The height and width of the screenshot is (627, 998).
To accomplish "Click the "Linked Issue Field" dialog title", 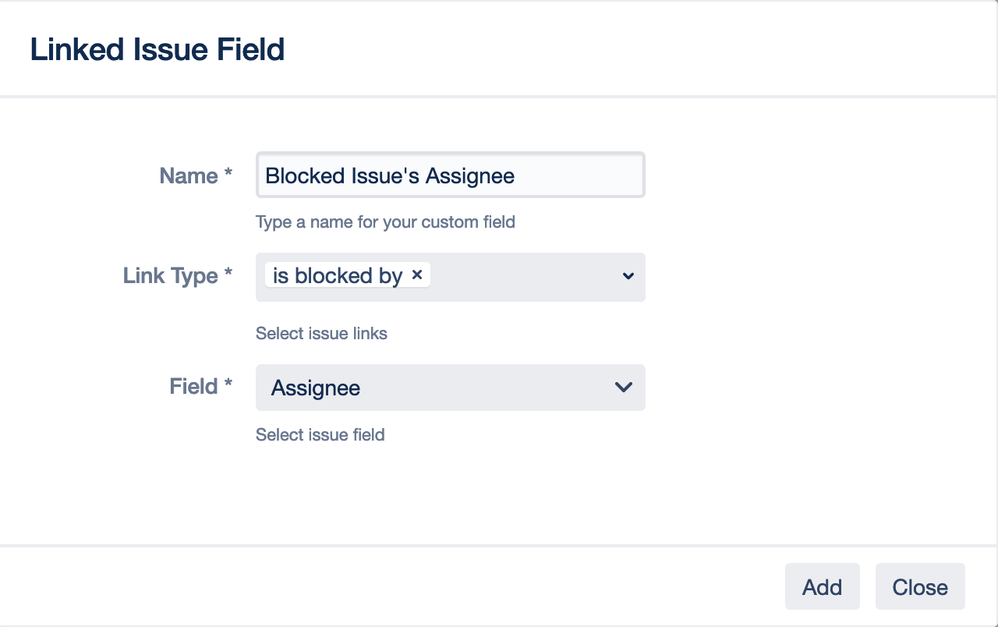I will pos(157,49).
